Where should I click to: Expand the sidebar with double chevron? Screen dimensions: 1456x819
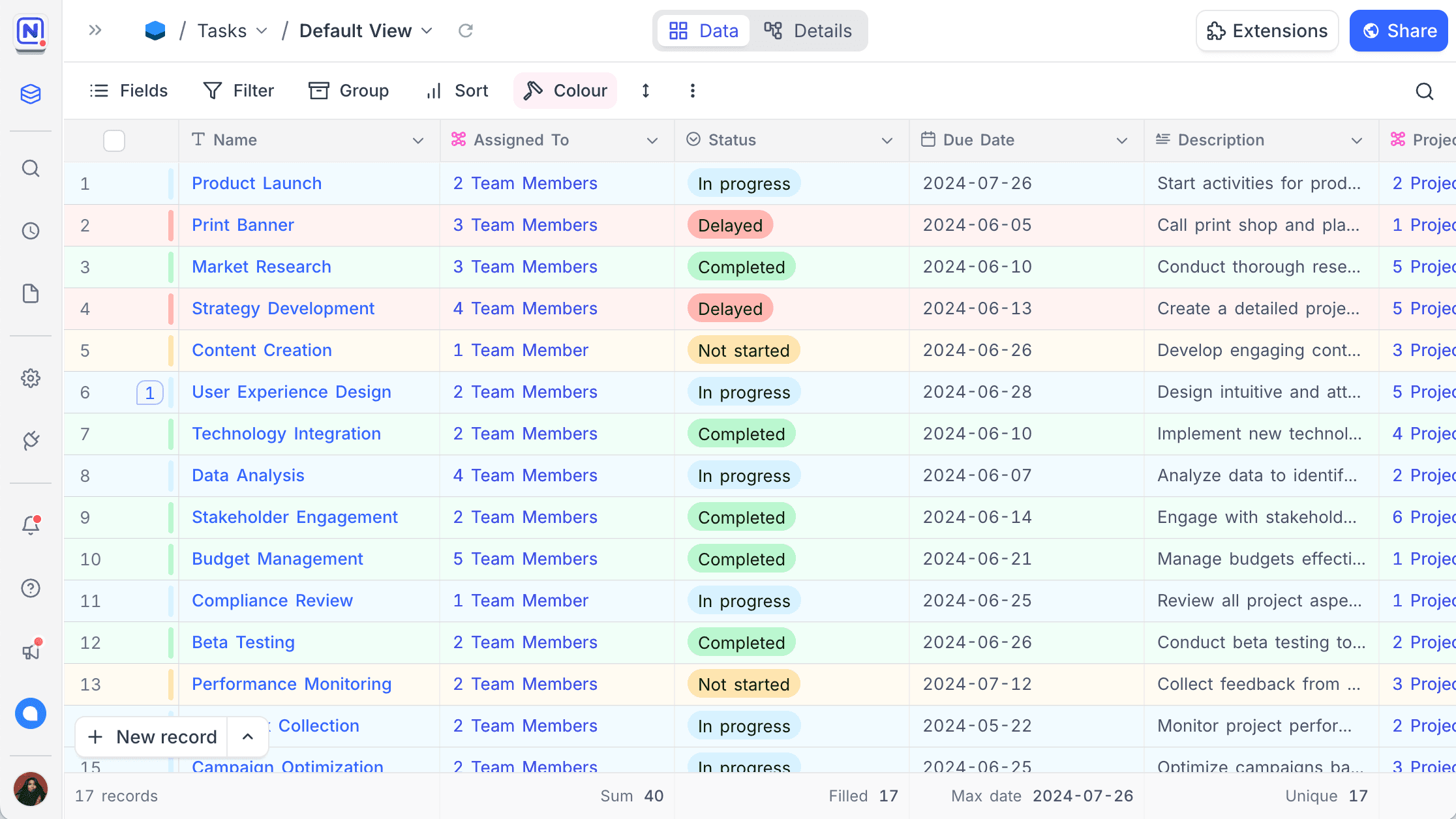(95, 30)
